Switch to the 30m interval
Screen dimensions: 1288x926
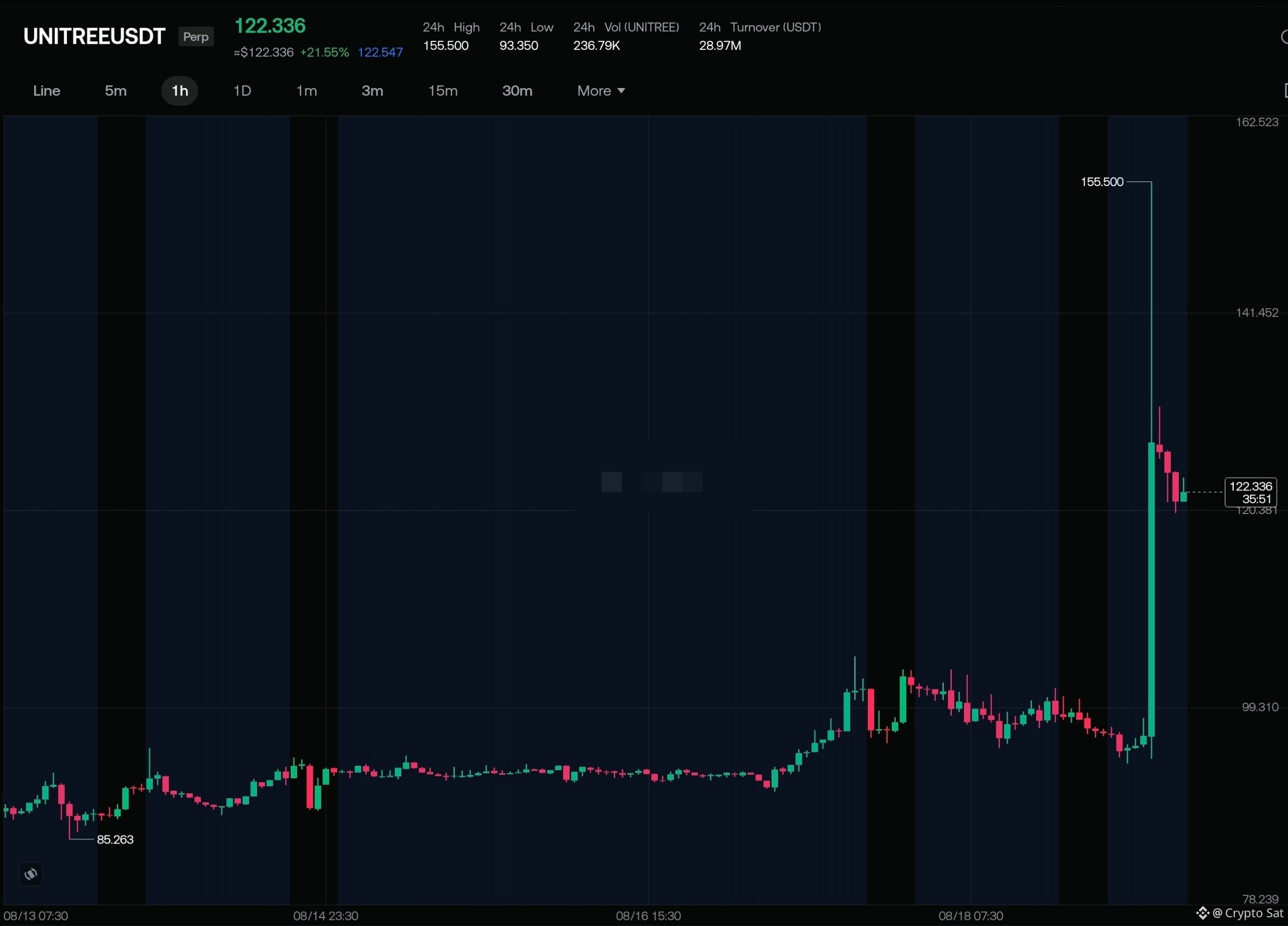point(517,91)
